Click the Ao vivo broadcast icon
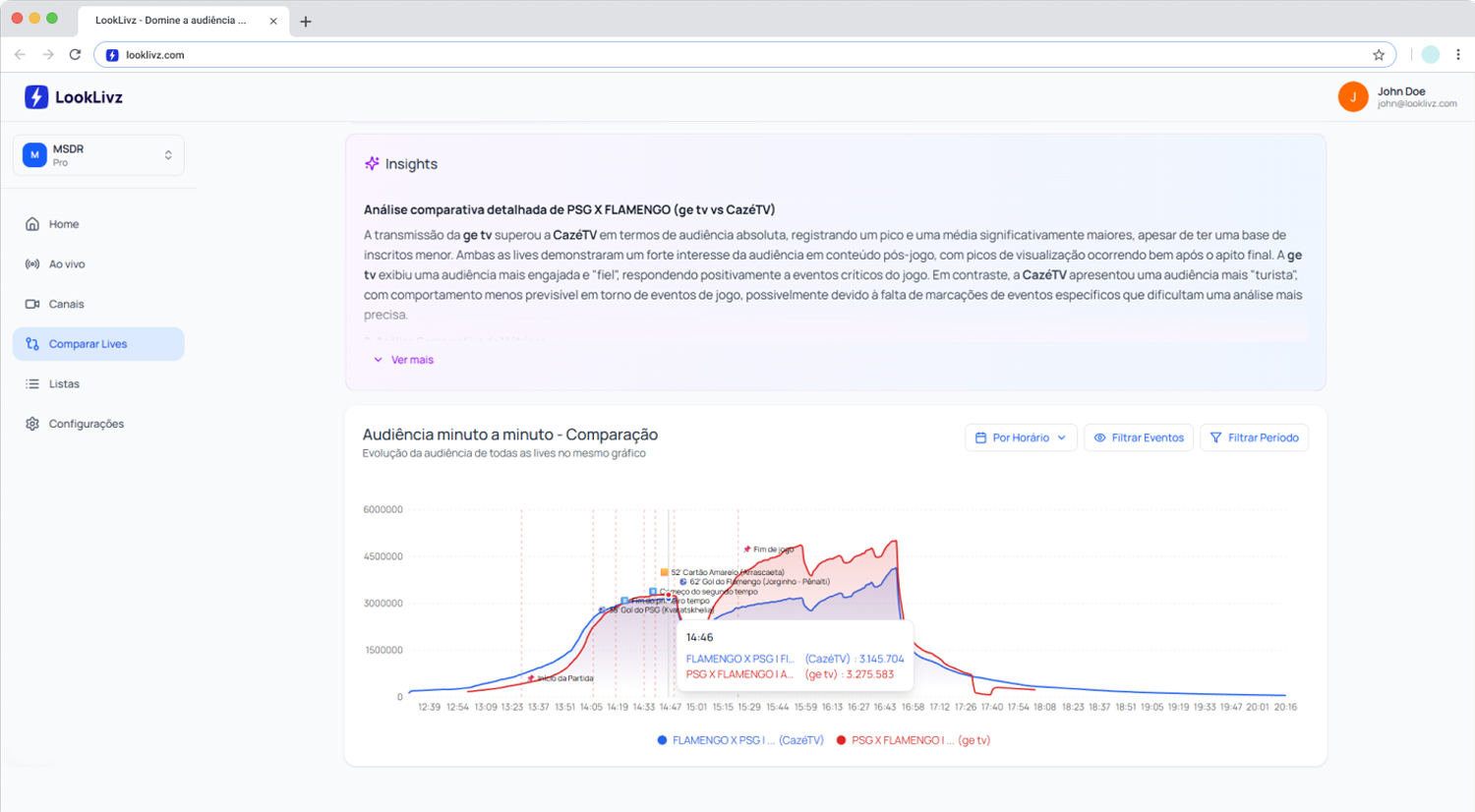This screenshot has width=1475, height=812. [x=32, y=264]
